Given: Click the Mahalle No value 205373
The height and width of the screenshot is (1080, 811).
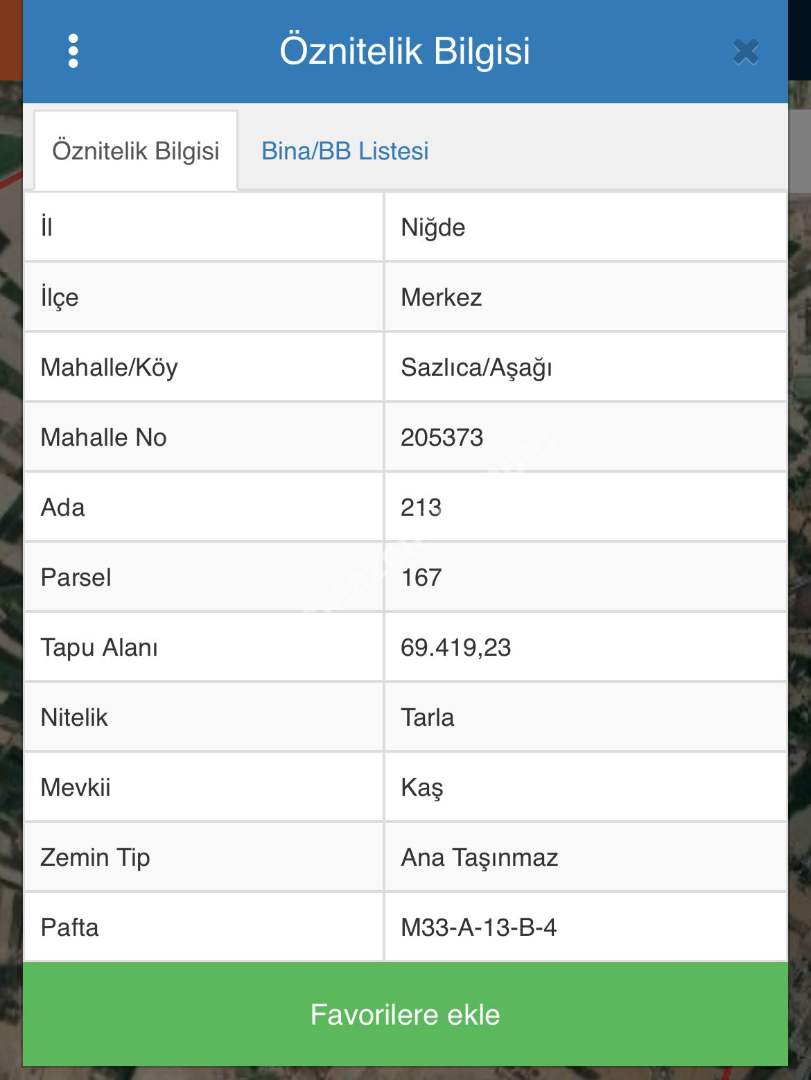Looking at the screenshot, I should click(442, 438).
